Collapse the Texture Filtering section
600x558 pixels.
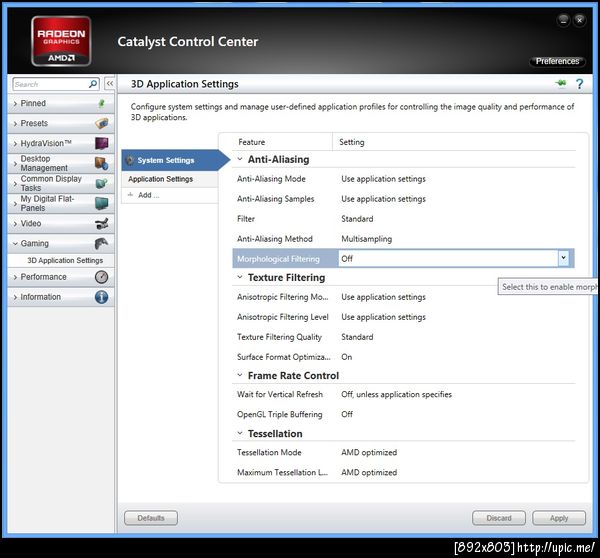coord(240,277)
